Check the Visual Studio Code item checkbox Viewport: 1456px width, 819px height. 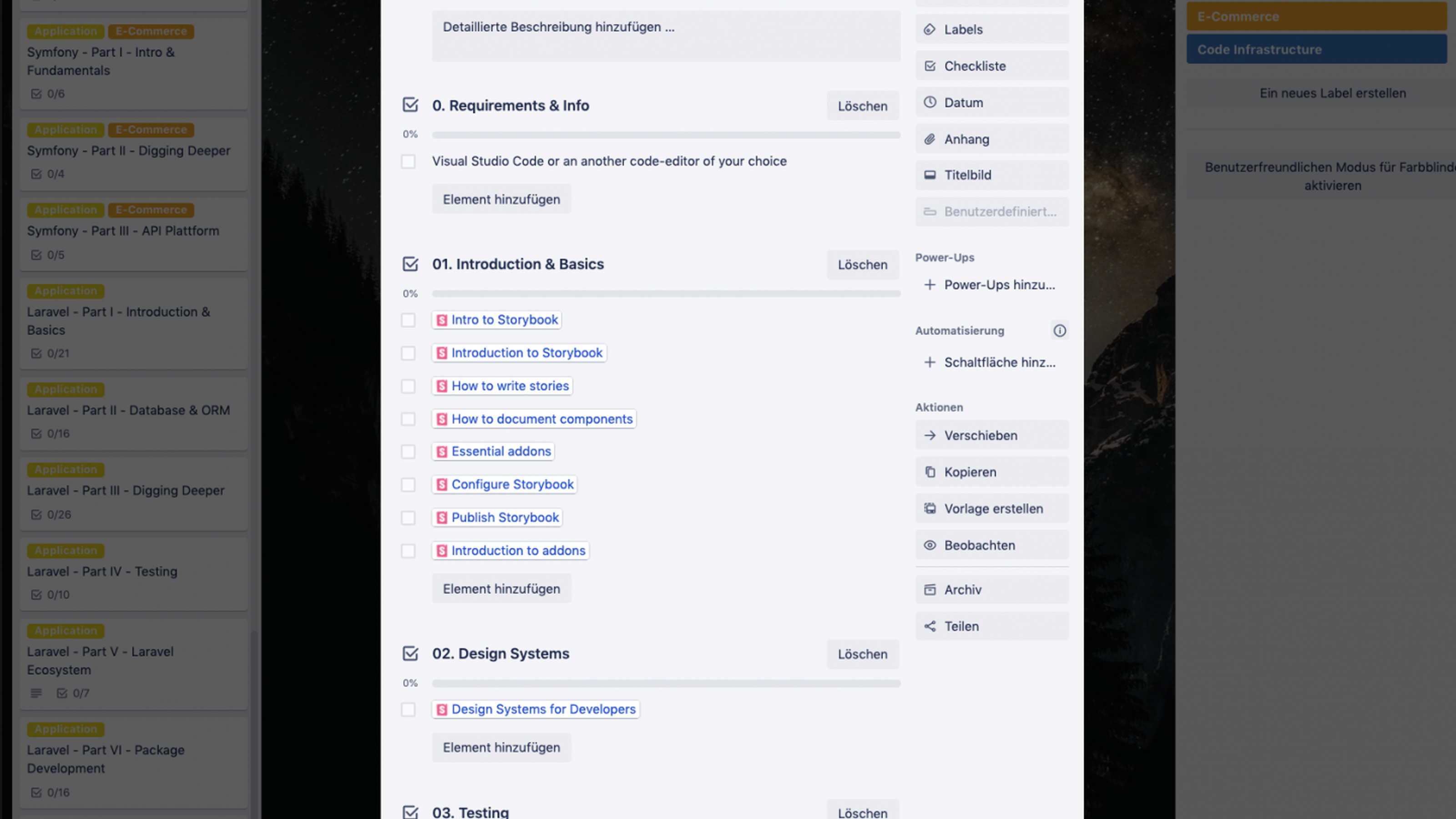[408, 162]
